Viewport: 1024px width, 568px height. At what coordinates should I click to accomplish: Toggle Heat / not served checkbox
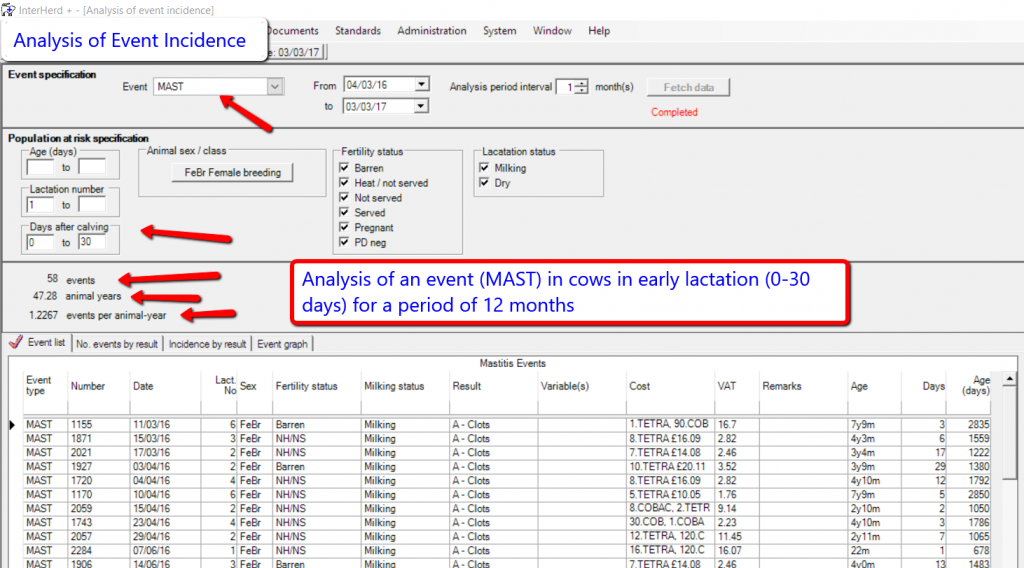pos(344,183)
